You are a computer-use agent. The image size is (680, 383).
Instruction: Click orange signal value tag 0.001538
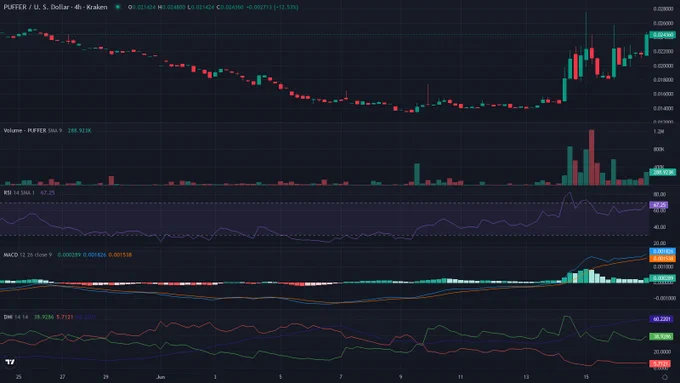(663, 259)
